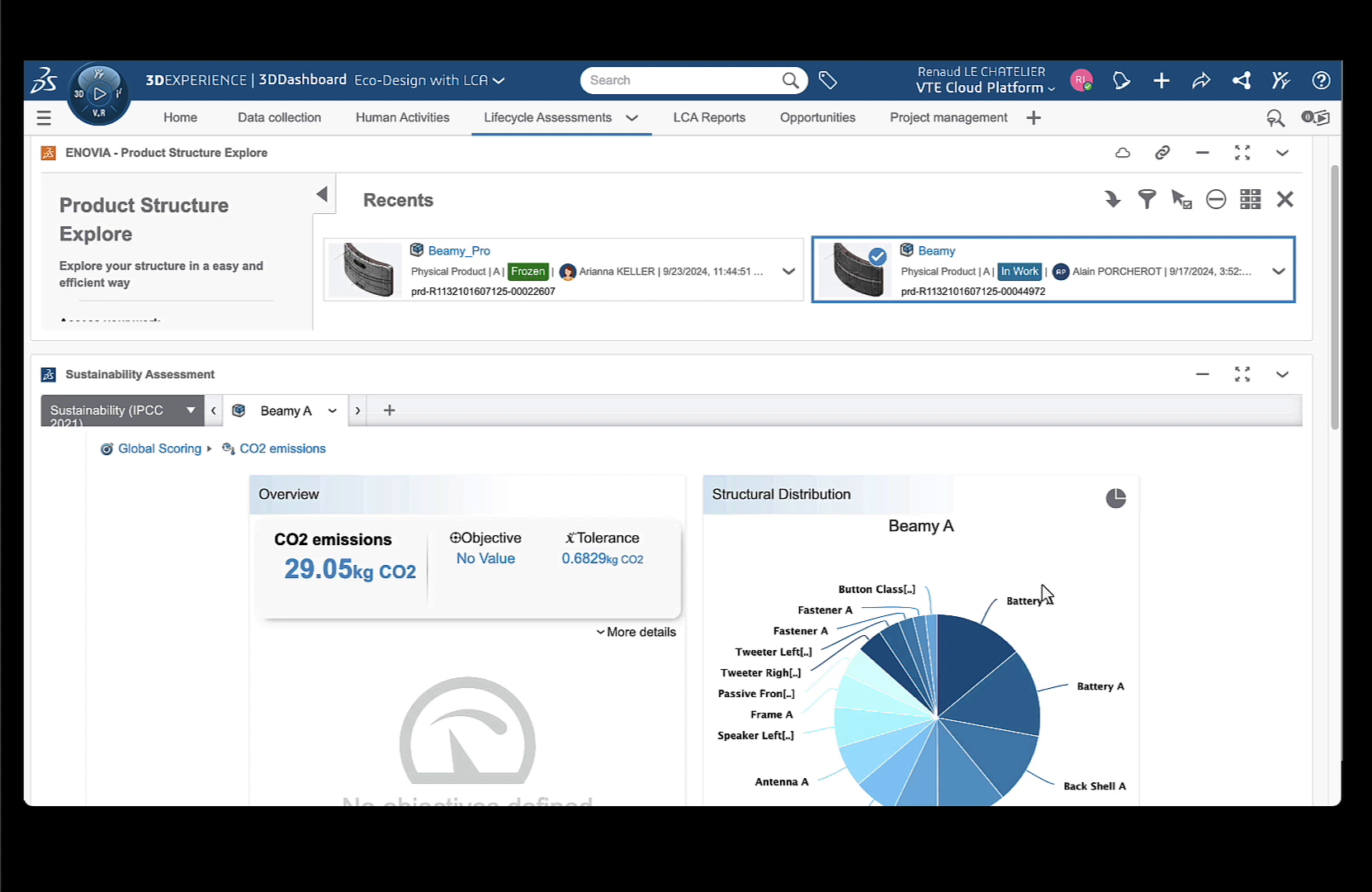Switch to the LCA Reports tab
1372x892 pixels.
(708, 117)
